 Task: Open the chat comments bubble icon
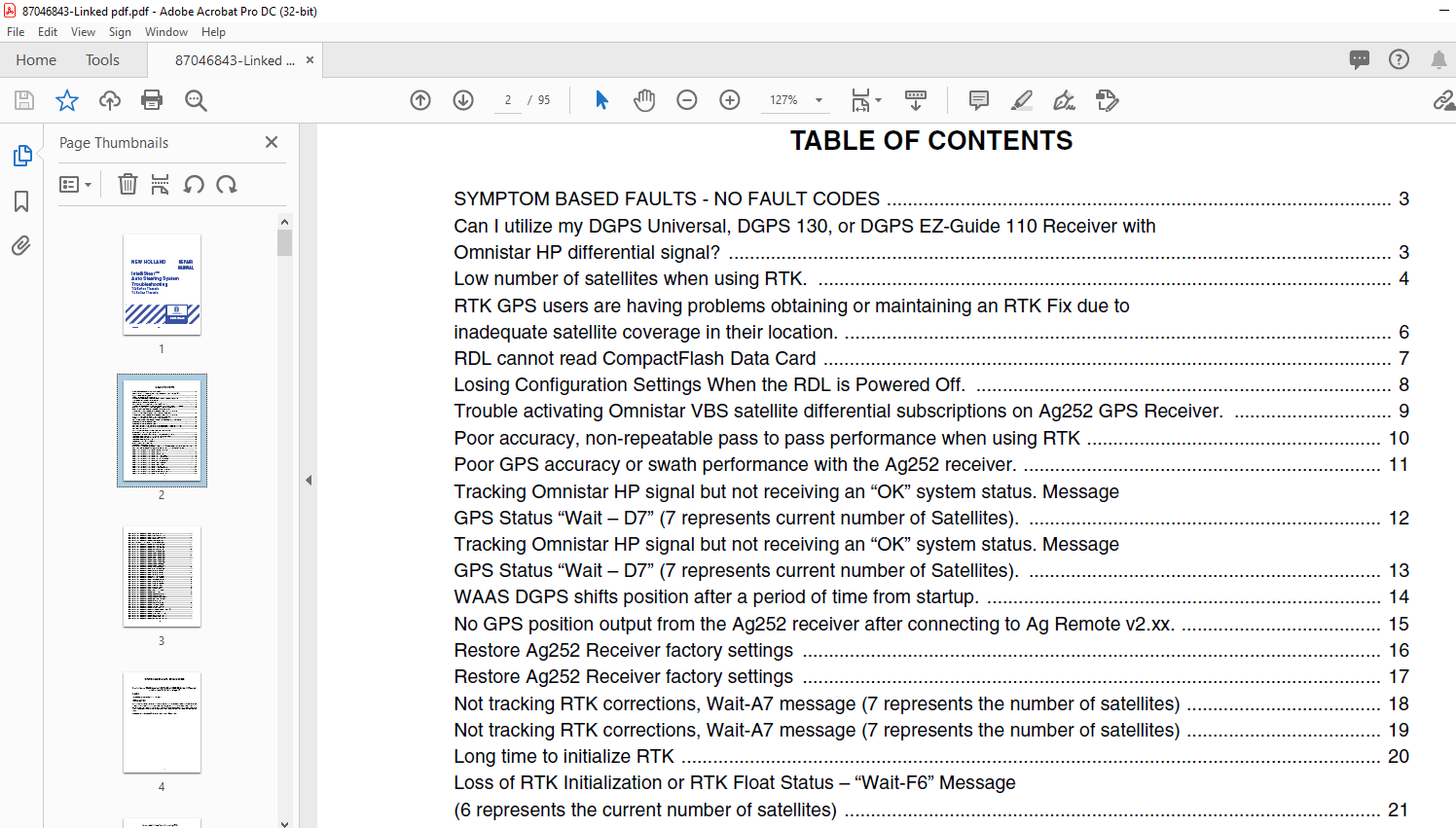1360,59
